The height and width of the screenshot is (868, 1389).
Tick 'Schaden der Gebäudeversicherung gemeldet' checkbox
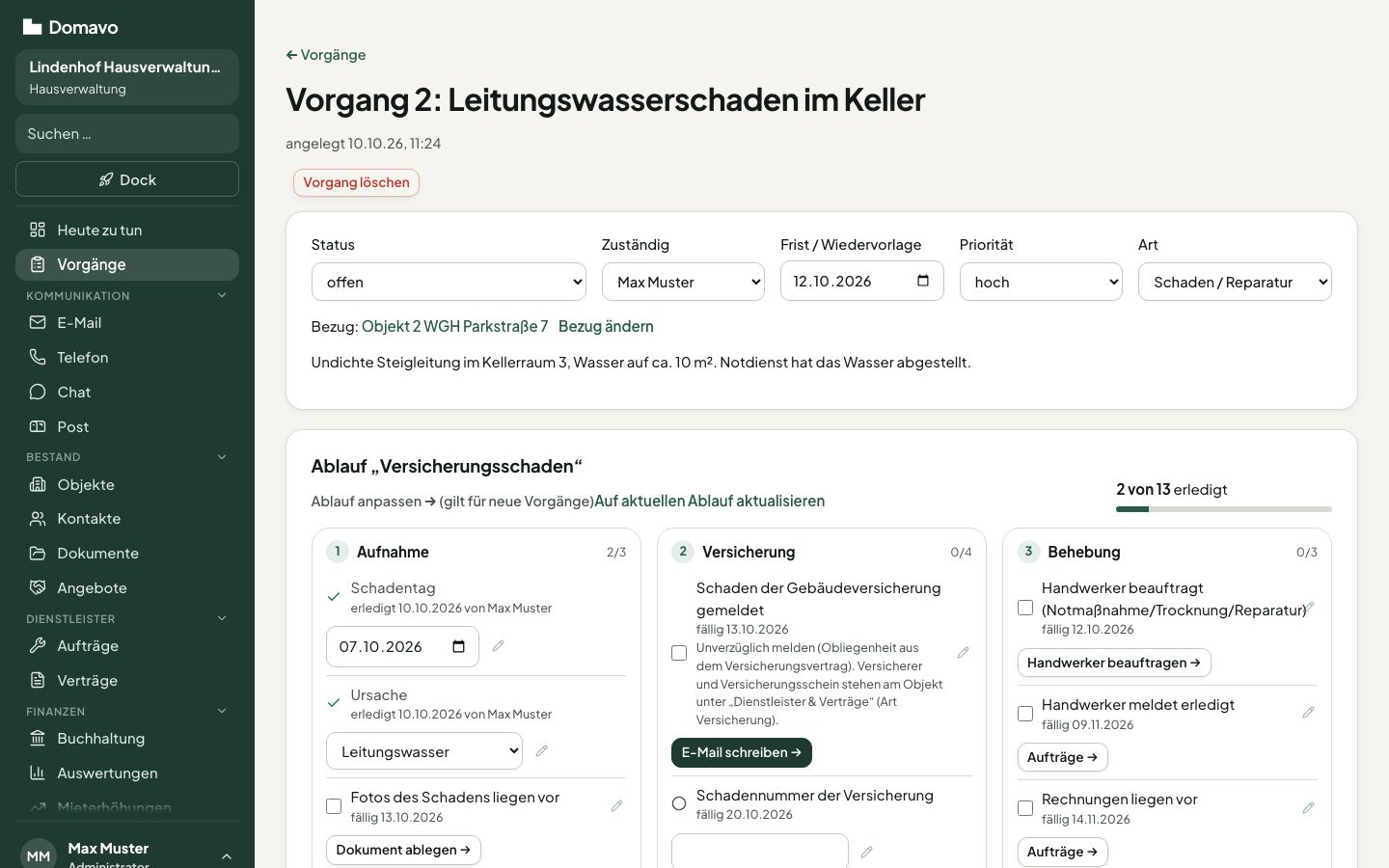coord(679,653)
